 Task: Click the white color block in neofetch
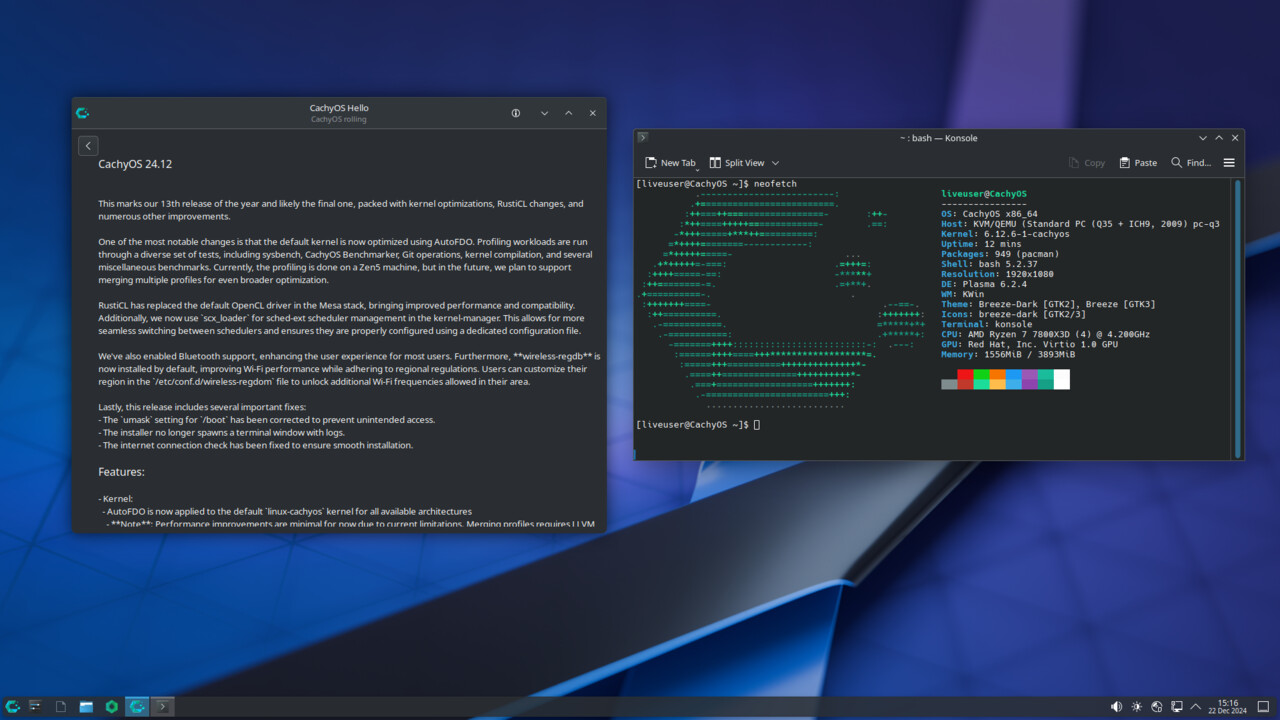1061,379
